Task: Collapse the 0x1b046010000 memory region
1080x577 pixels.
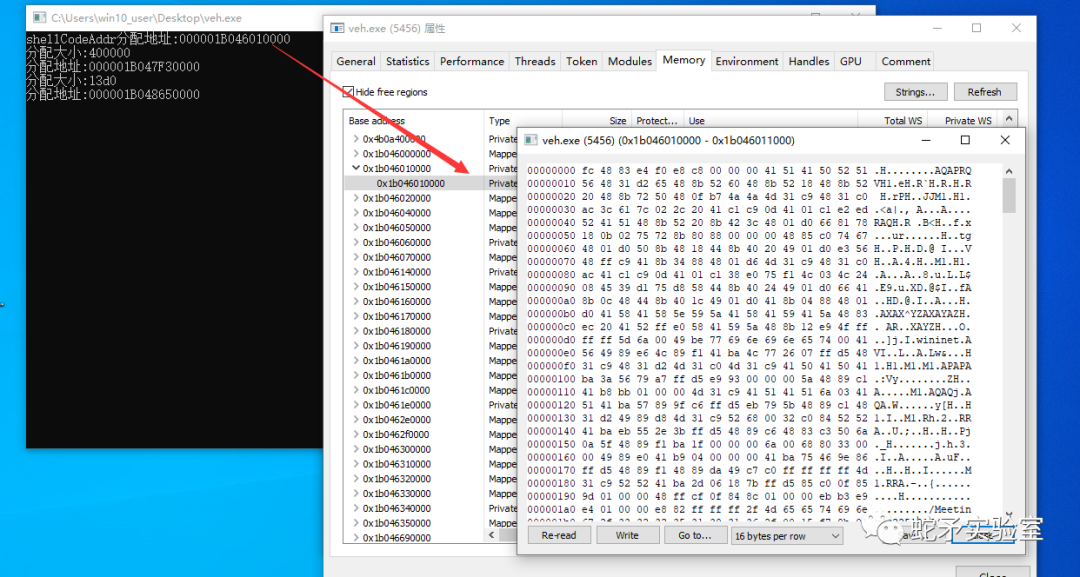Action: coord(355,168)
